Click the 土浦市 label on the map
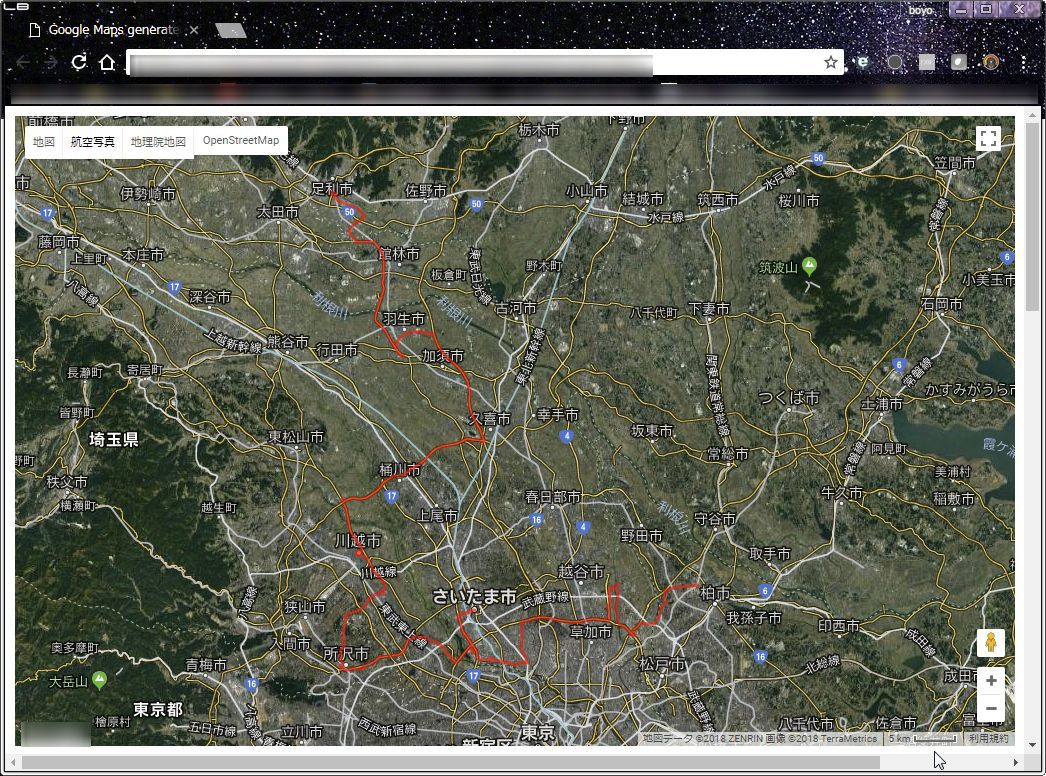 [881, 404]
